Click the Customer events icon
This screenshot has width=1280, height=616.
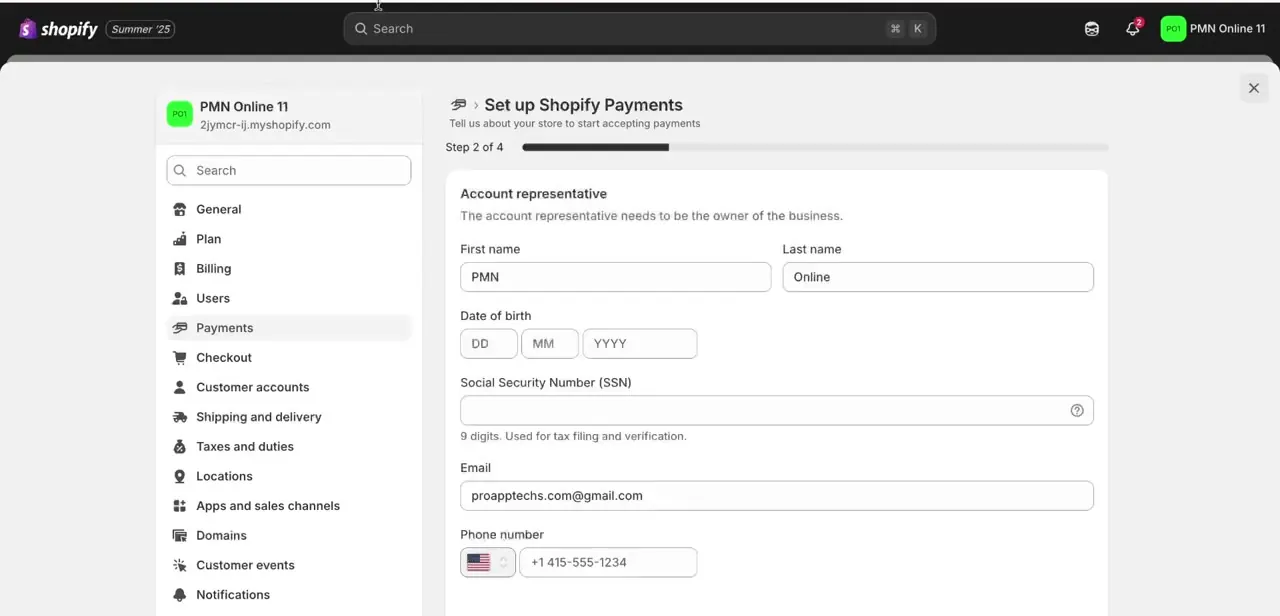pos(180,565)
